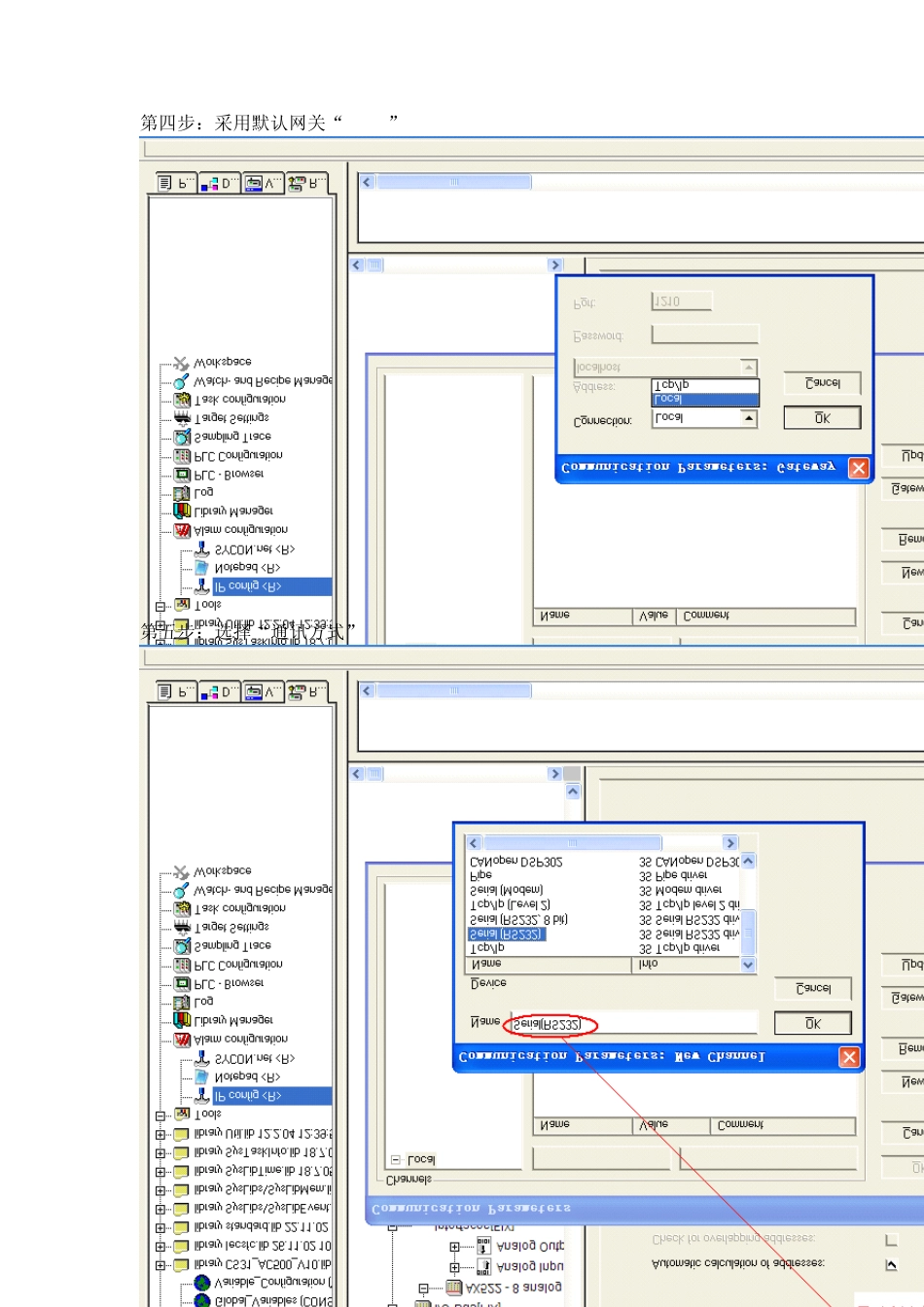Click OK in Gateway dialog

(x=822, y=418)
